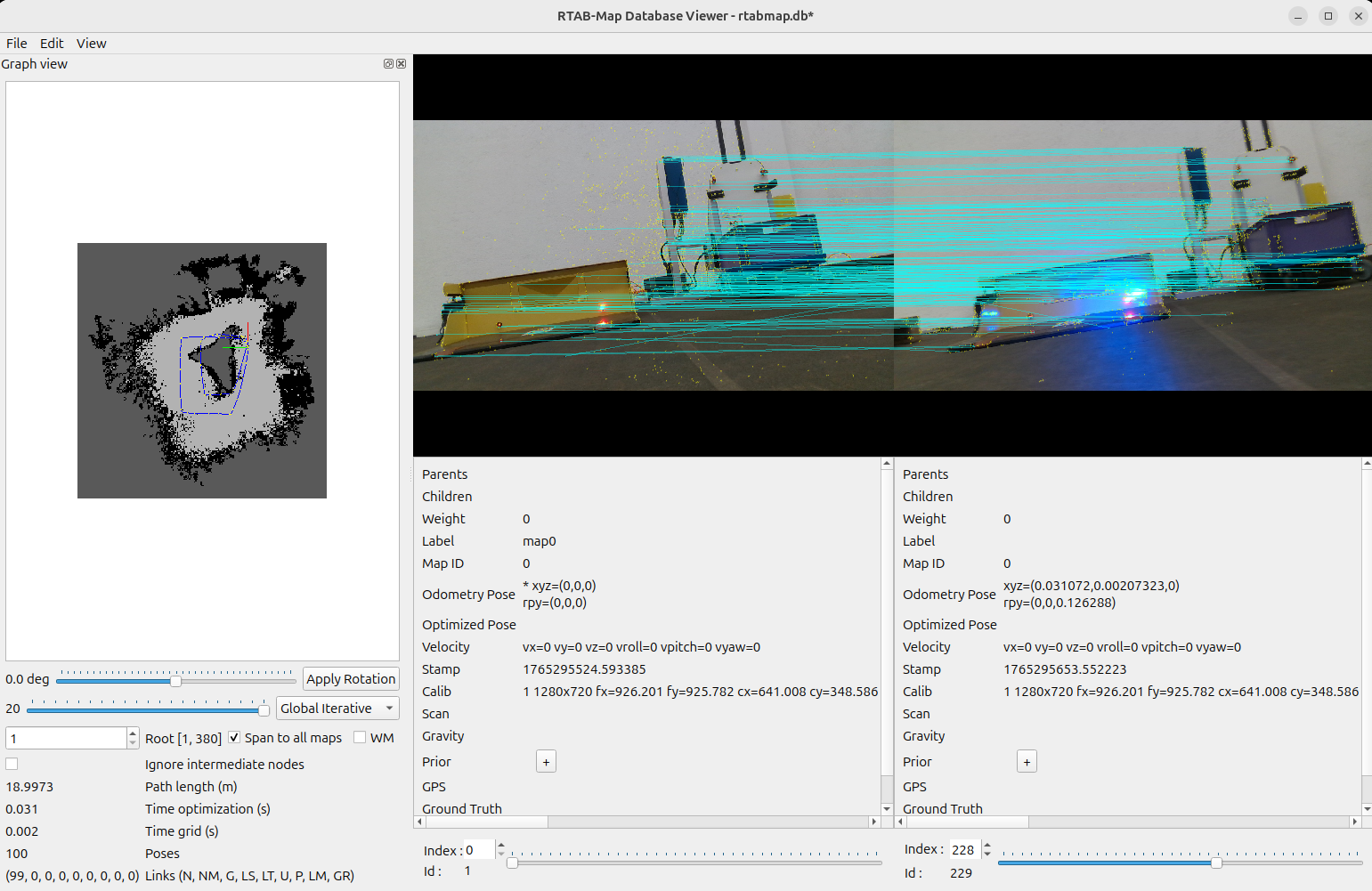
Task: Click the root node ID input field
Action: point(66,738)
